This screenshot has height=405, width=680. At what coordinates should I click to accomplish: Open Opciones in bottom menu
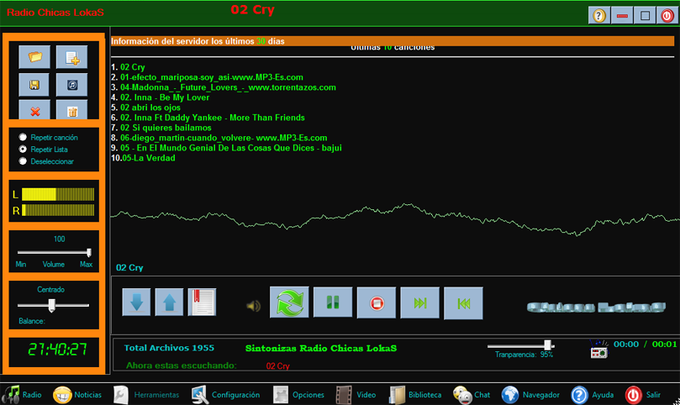(x=298, y=395)
